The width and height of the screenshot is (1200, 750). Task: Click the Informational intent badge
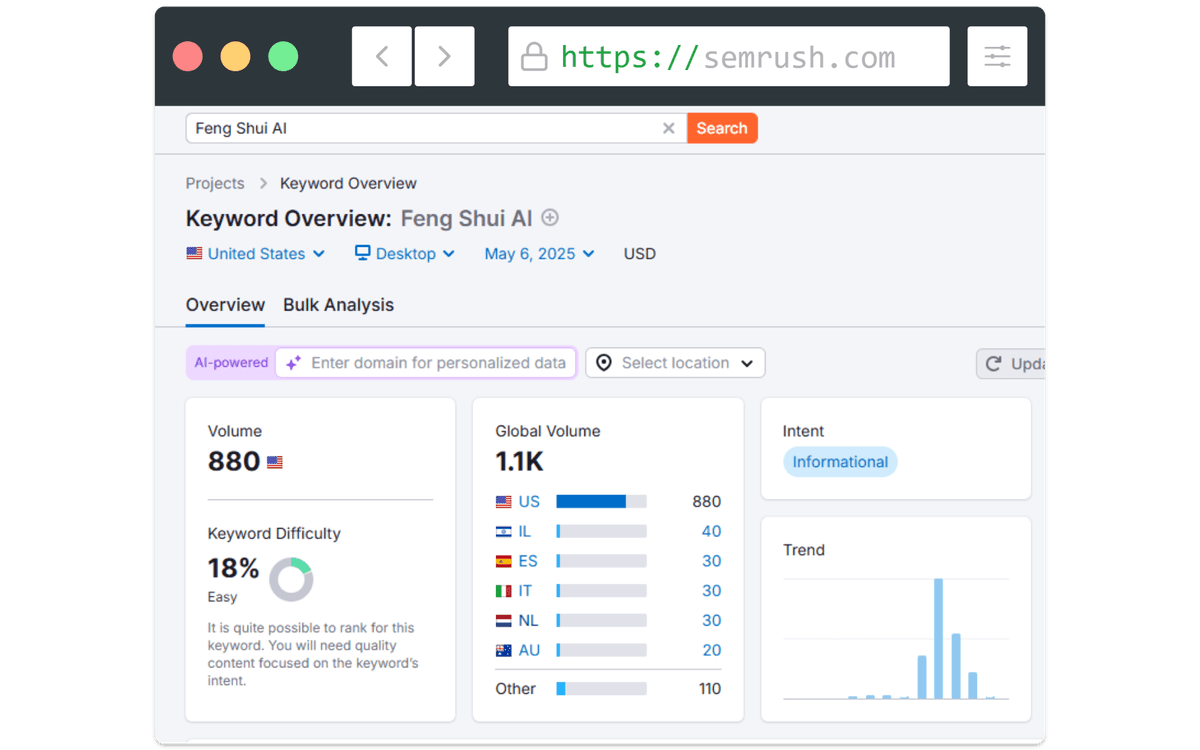click(x=840, y=462)
